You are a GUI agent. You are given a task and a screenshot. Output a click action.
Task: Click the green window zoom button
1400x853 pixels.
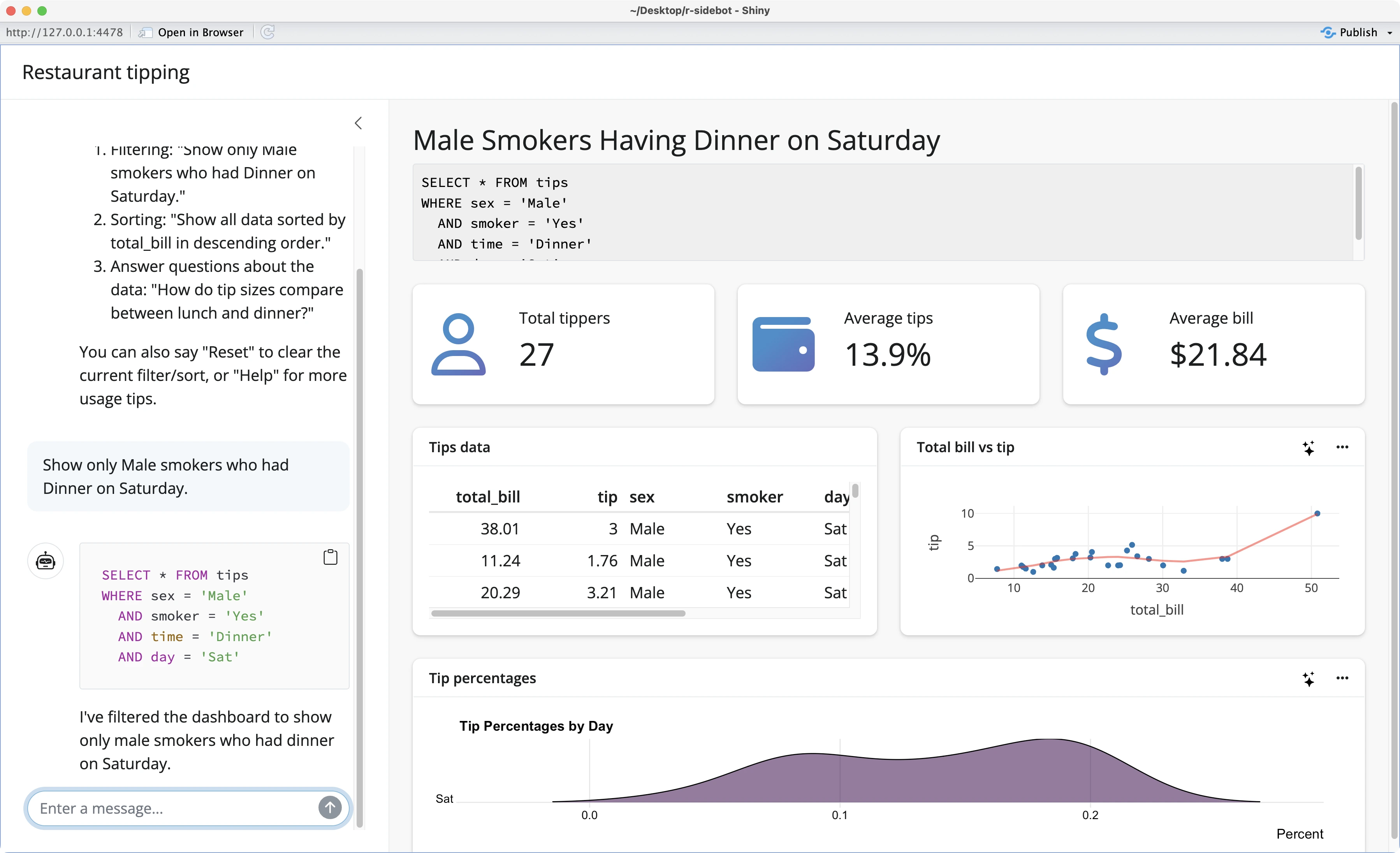tap(42, 10)
